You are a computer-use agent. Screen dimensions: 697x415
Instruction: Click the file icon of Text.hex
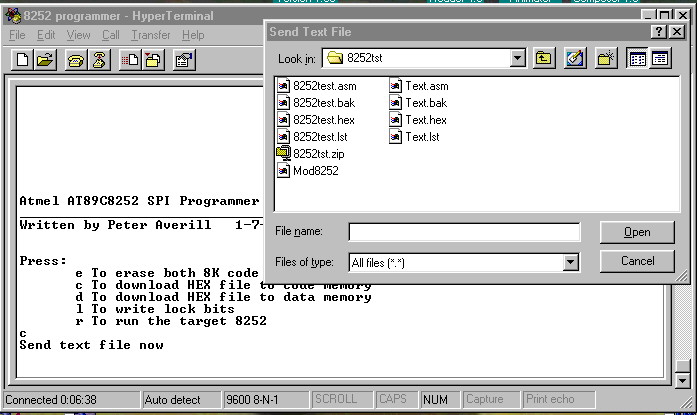pyautogui.click(x=396, y=120)
